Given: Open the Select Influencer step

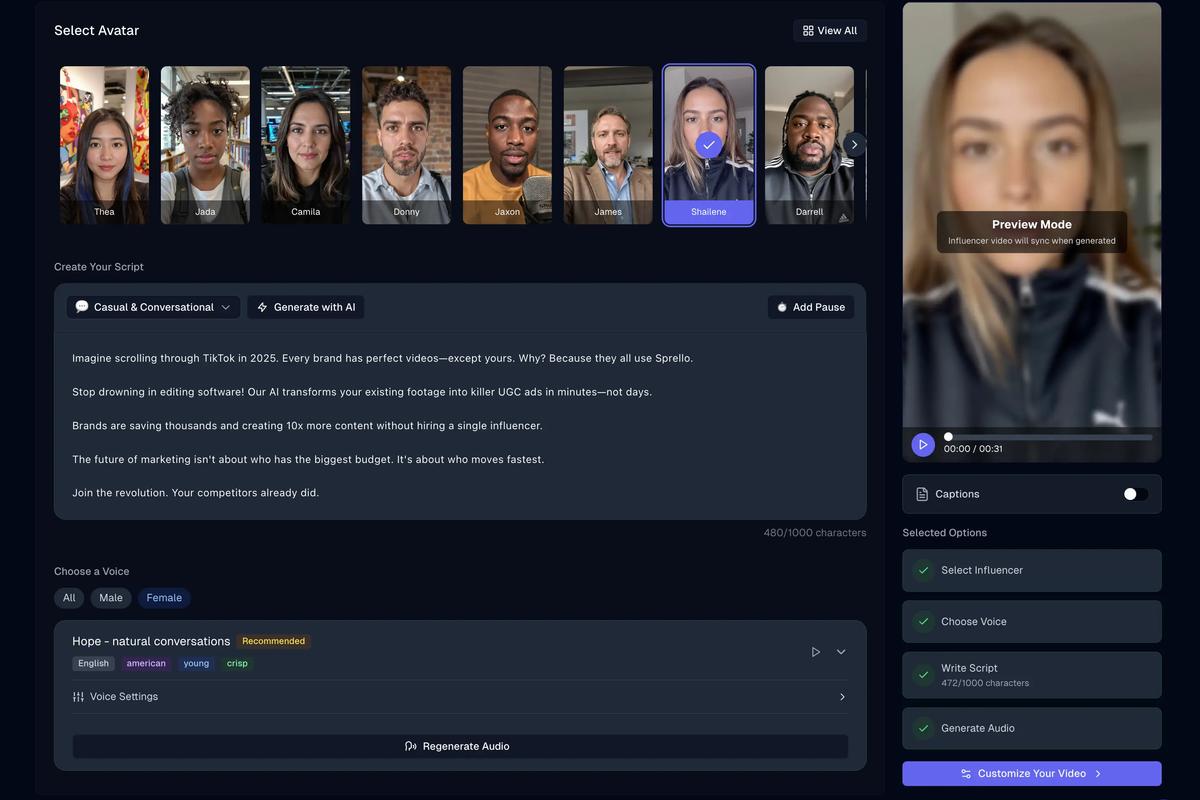Looking at the screenshot, I should pyautogui.click(x=1032, y=570).
